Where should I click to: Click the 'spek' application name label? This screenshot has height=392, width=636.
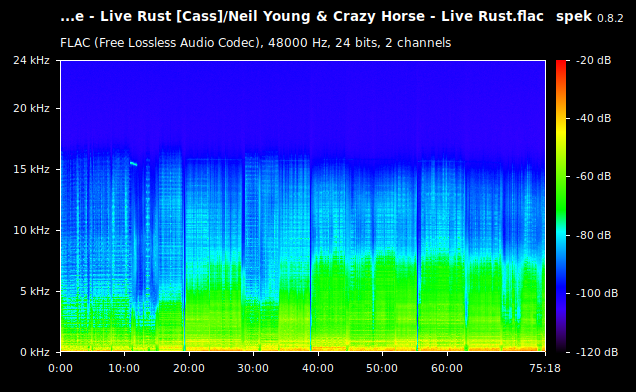574,16
